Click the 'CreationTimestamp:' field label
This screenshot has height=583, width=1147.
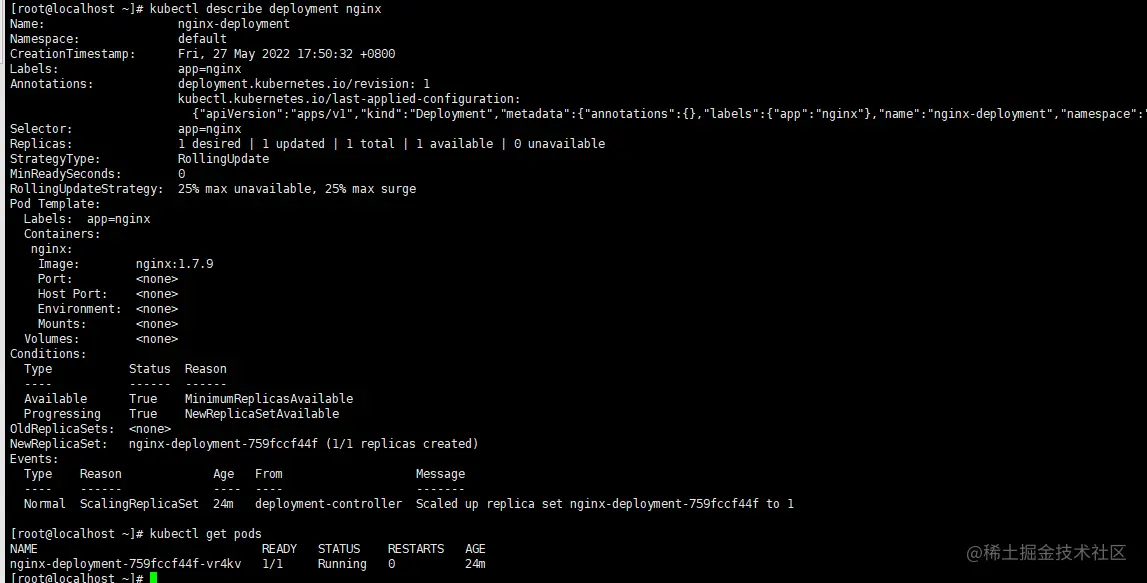pos(73,54)
